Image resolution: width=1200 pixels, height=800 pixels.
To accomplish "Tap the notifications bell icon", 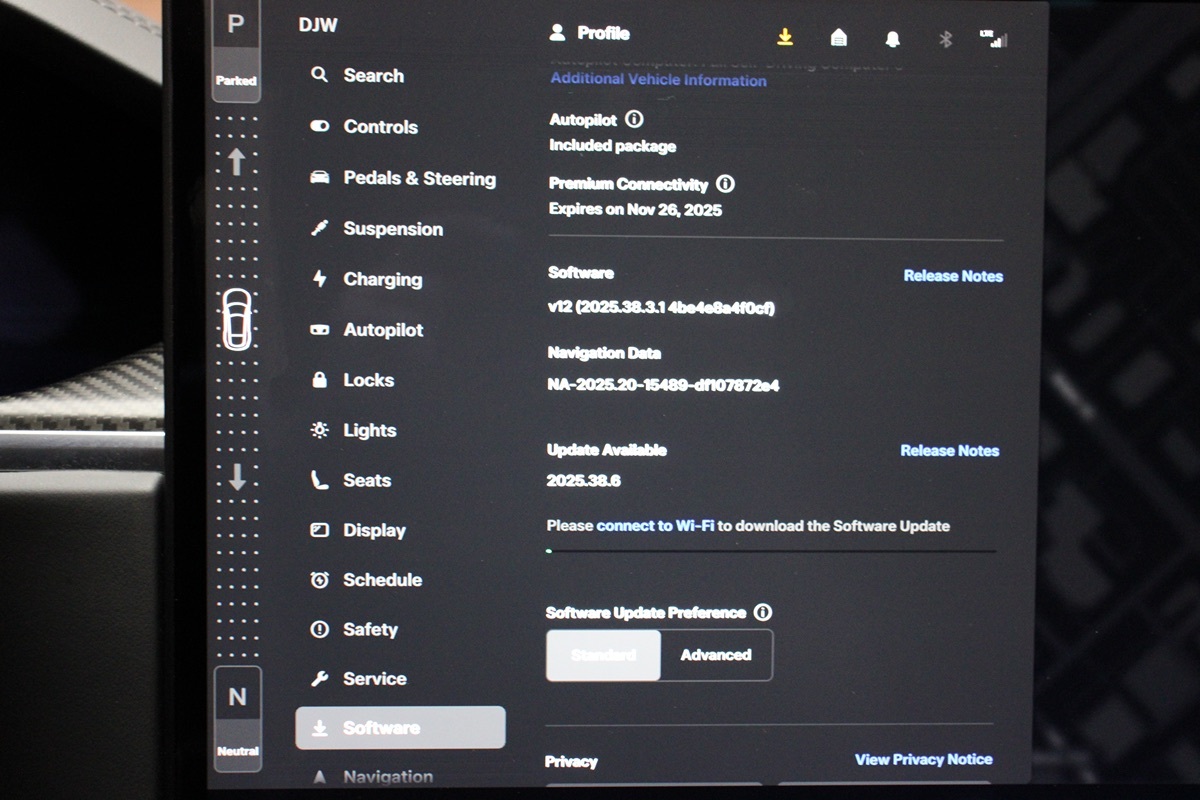I will pyautogui.click(x=892, y=39).
